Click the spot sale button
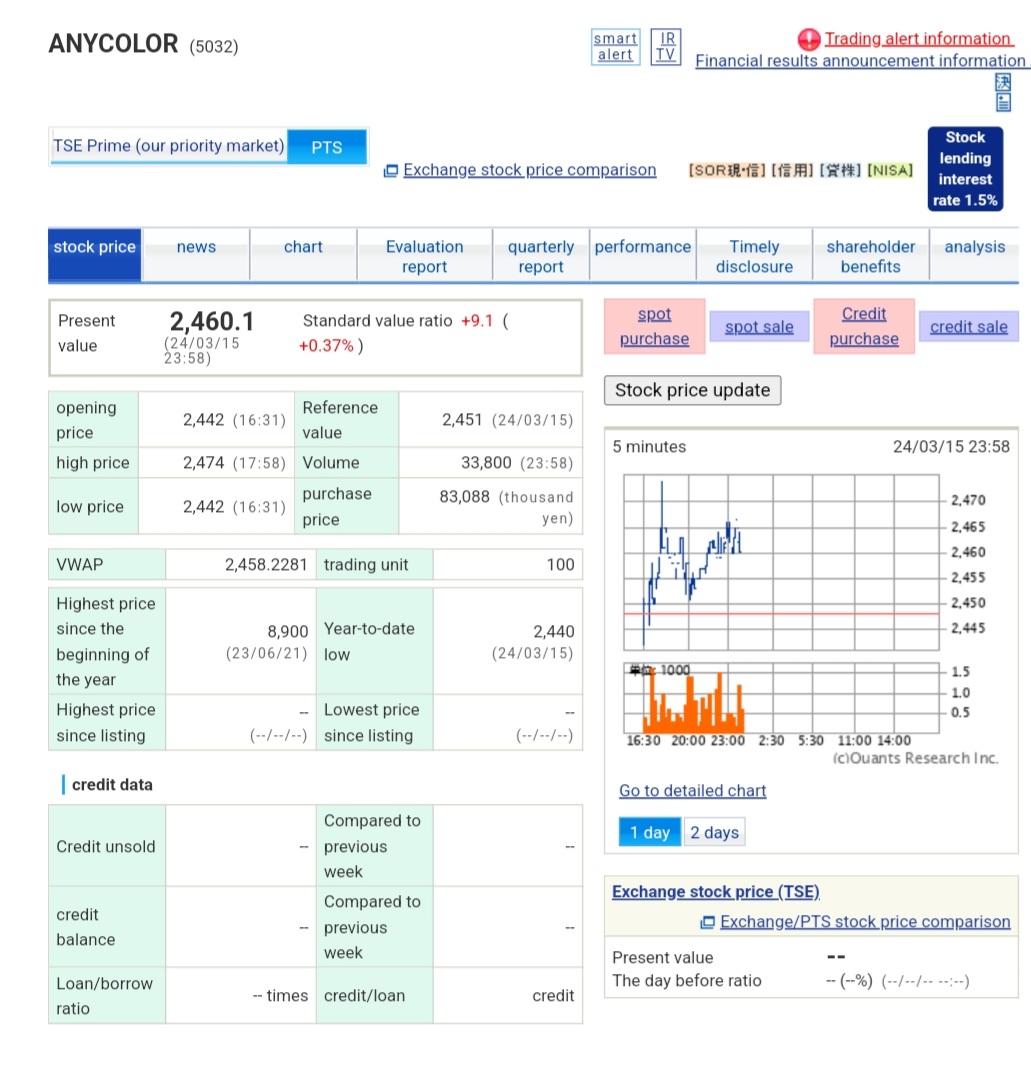Image resolution: width=1031 pixels, height=1077 pixels. 759,327
